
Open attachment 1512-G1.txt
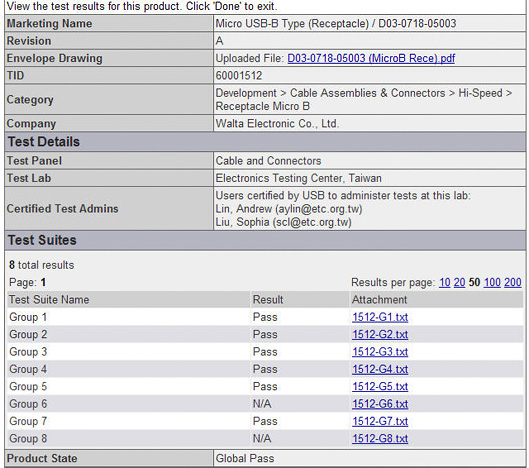click(380, 317)
